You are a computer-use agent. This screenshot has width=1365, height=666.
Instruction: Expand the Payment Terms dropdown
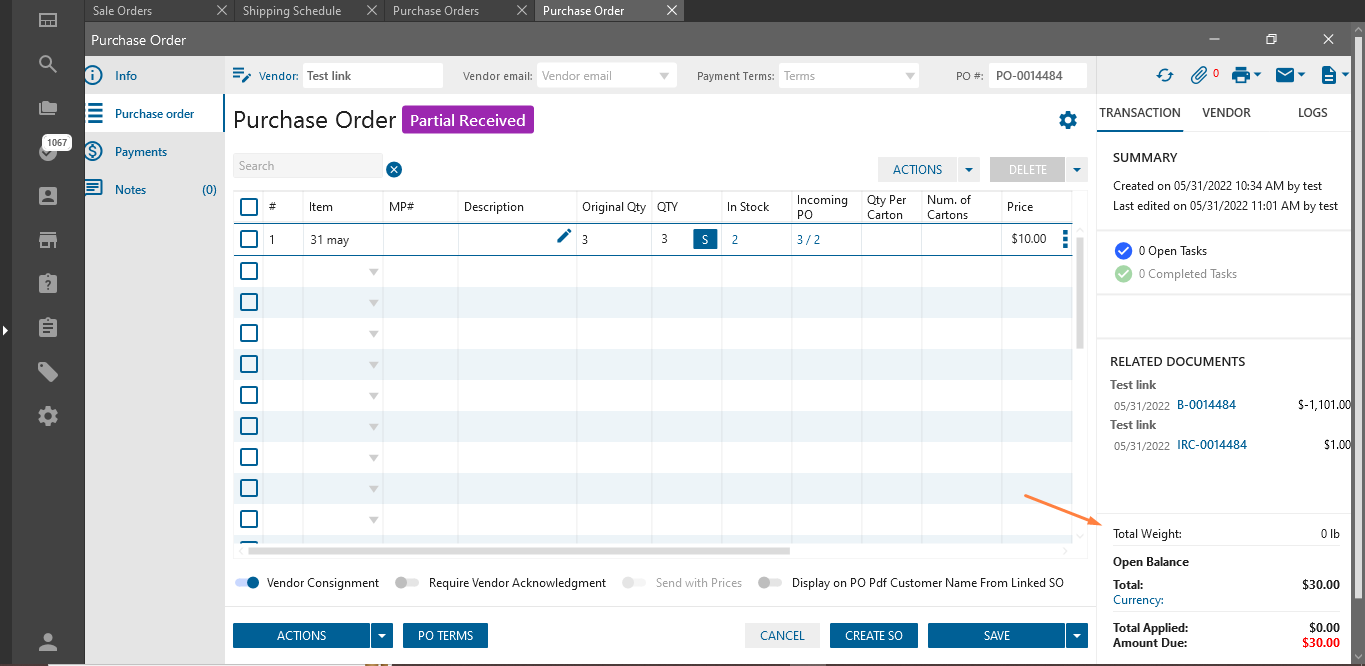click(909, 76)
